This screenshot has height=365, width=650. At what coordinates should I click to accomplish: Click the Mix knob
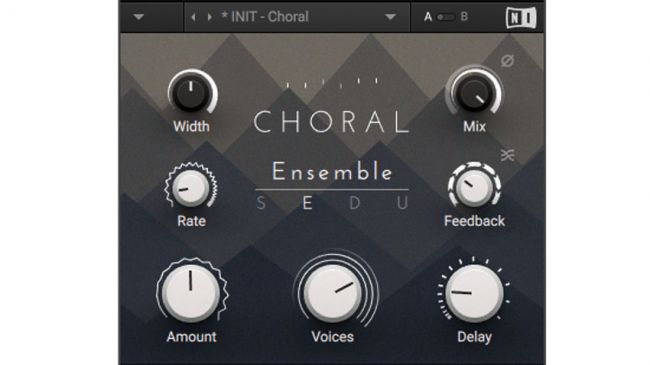pos(474,93)
